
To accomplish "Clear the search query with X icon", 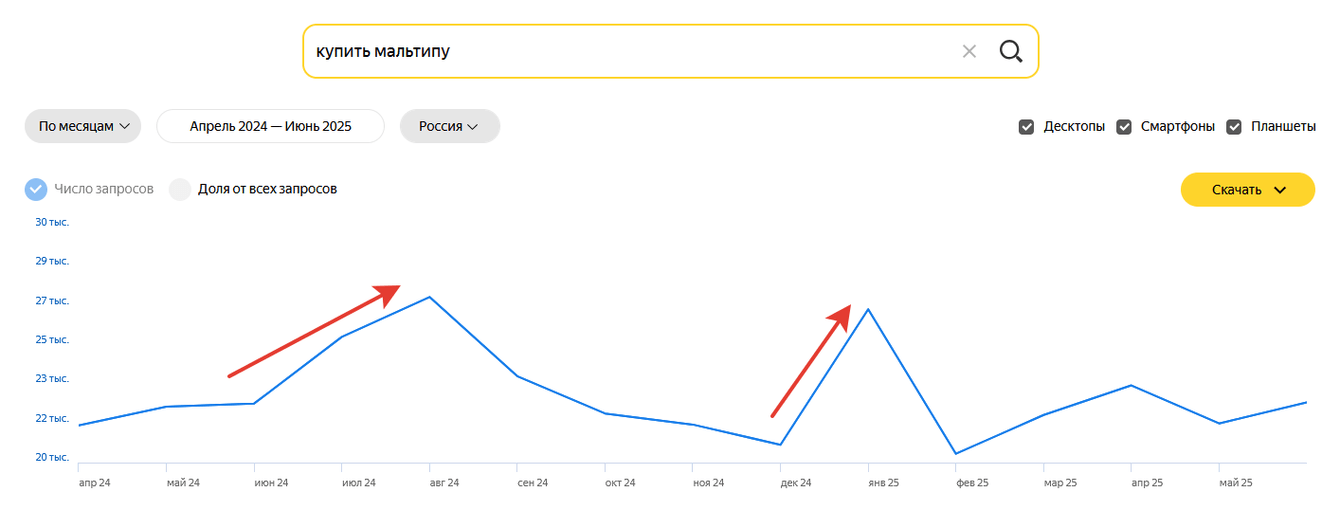I will point(969,51).
